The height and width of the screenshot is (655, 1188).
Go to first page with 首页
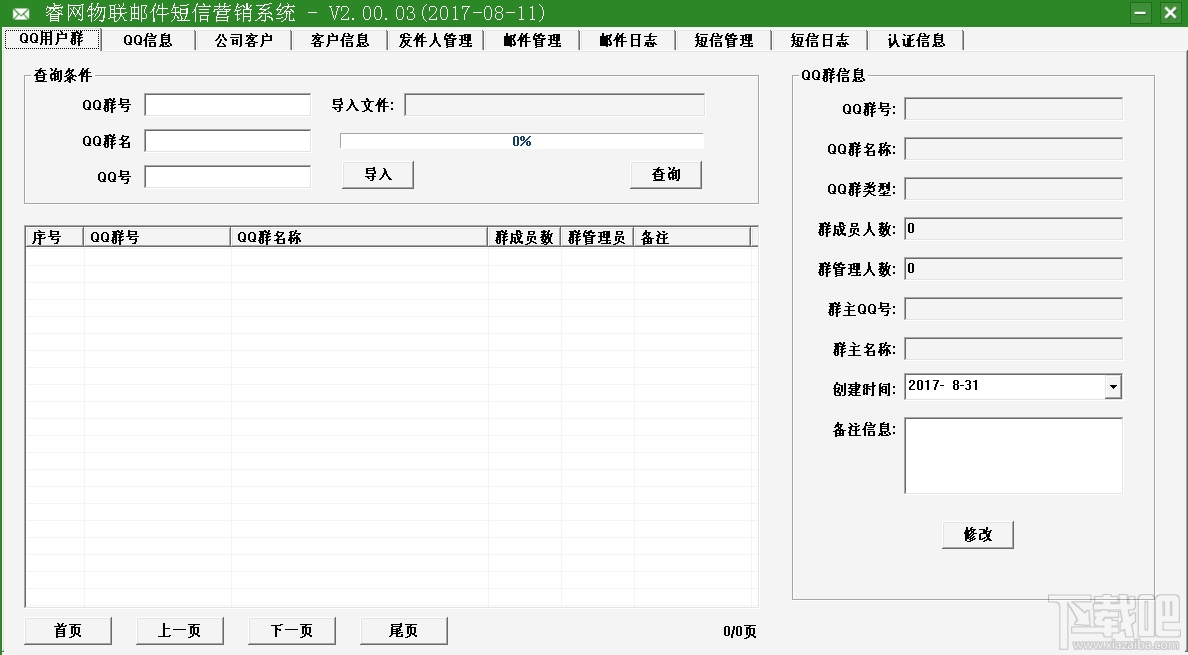click(68, 631)
